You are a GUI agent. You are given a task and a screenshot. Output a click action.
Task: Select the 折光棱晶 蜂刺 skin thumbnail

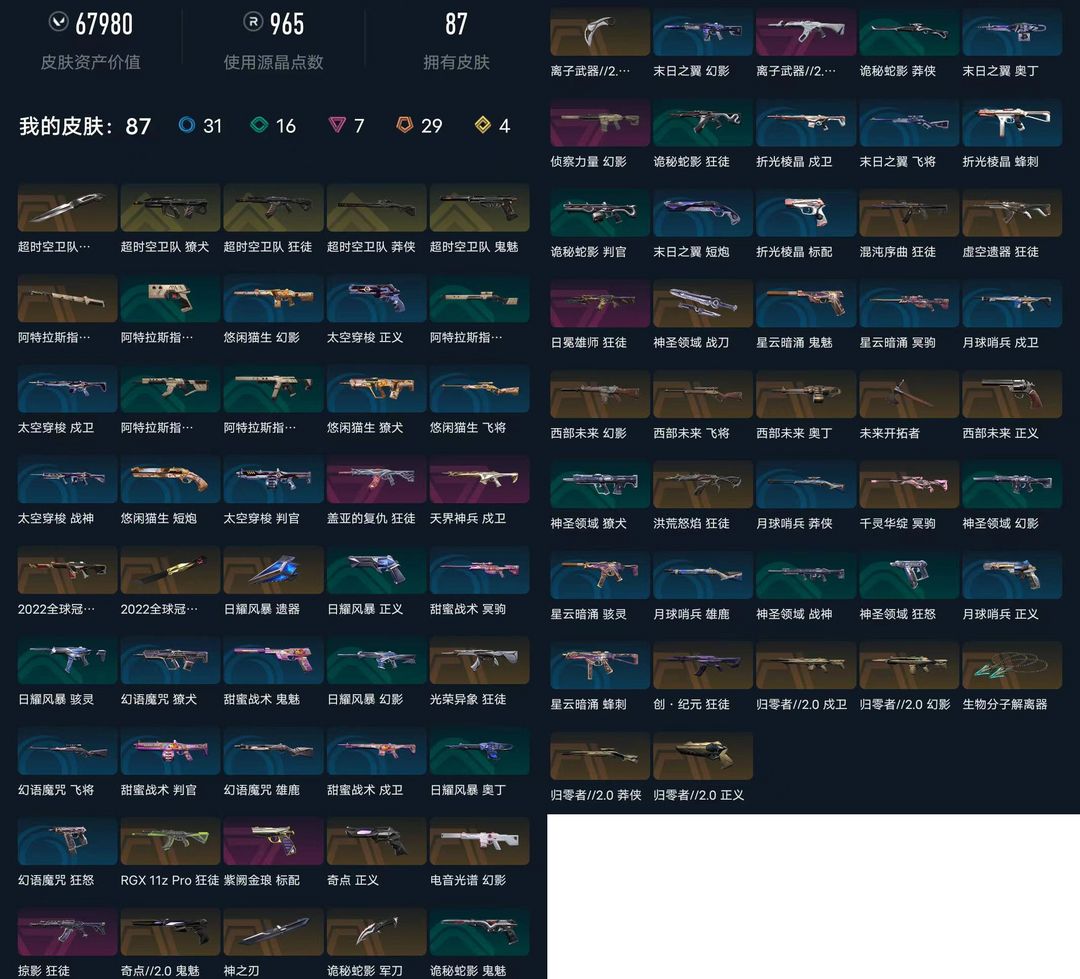coord(1012,123)
